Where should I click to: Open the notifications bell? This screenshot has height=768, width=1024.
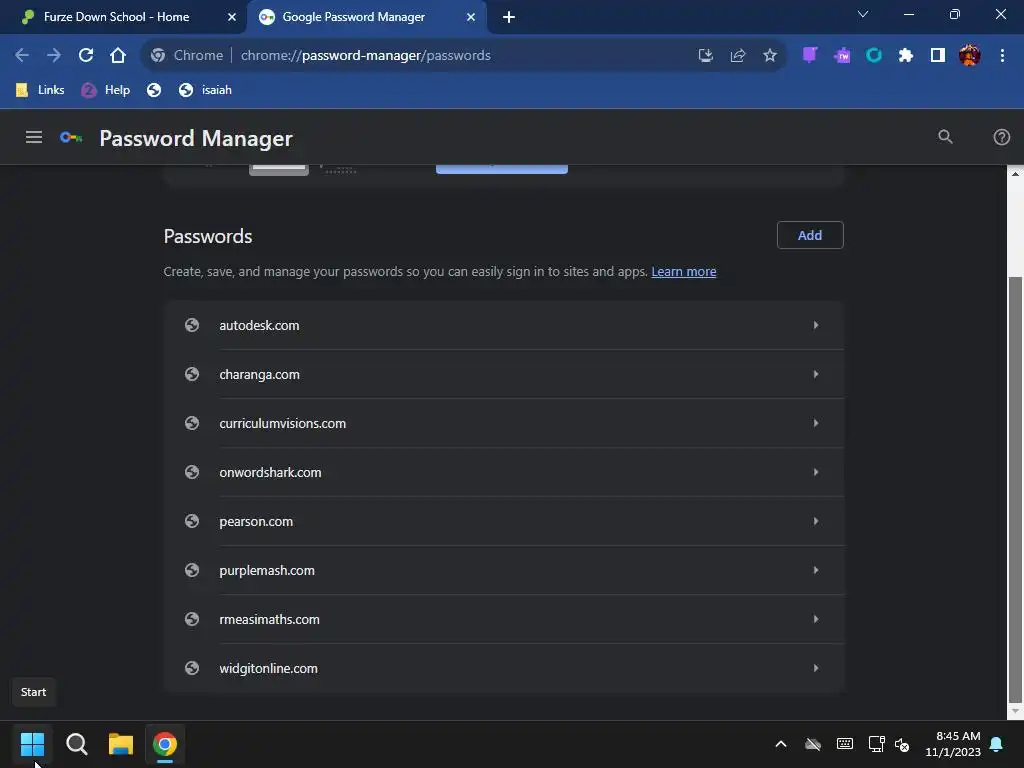997,744
